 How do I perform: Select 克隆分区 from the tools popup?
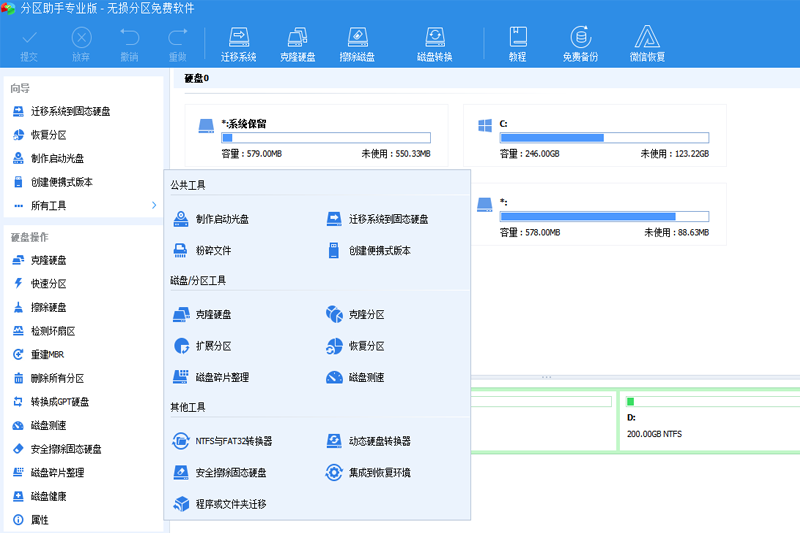point(365,314)
